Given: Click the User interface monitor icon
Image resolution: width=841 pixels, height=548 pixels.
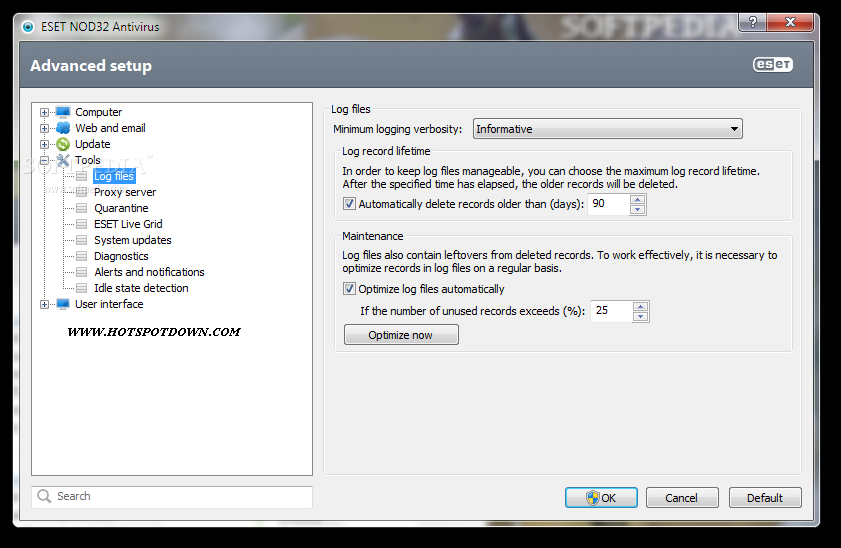Looking at the screenshot, I should click(x=63, y=304).
